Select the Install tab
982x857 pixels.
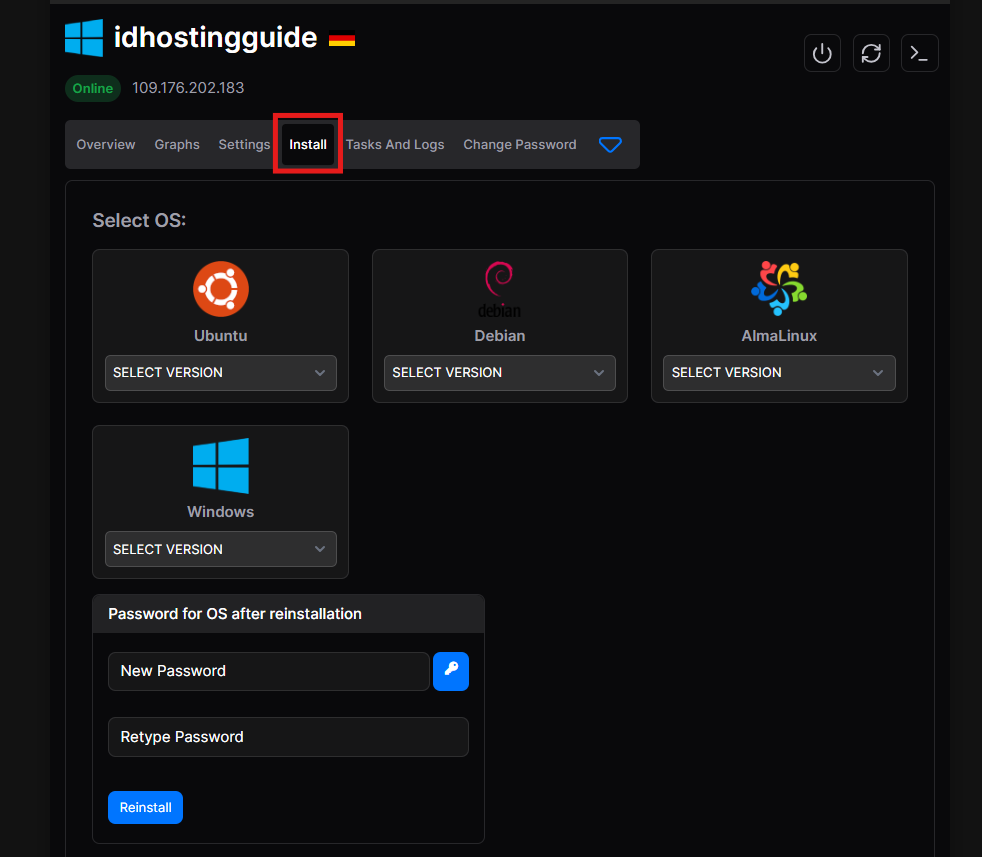pos(308,145)
